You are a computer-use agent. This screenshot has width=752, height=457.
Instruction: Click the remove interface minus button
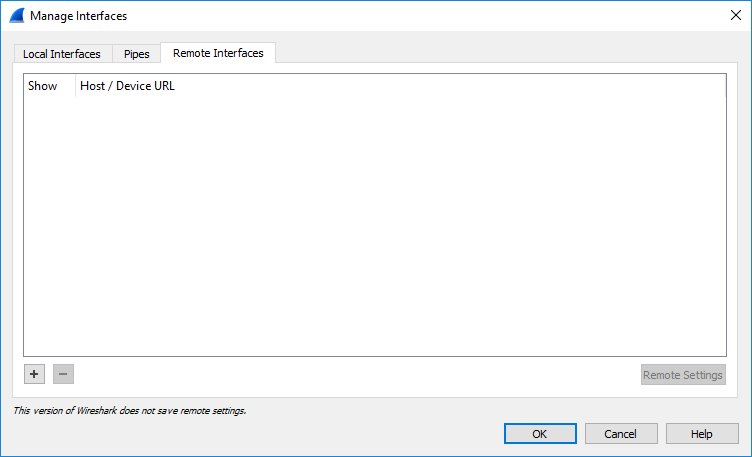pyautogui.click(x=63, y=374)
